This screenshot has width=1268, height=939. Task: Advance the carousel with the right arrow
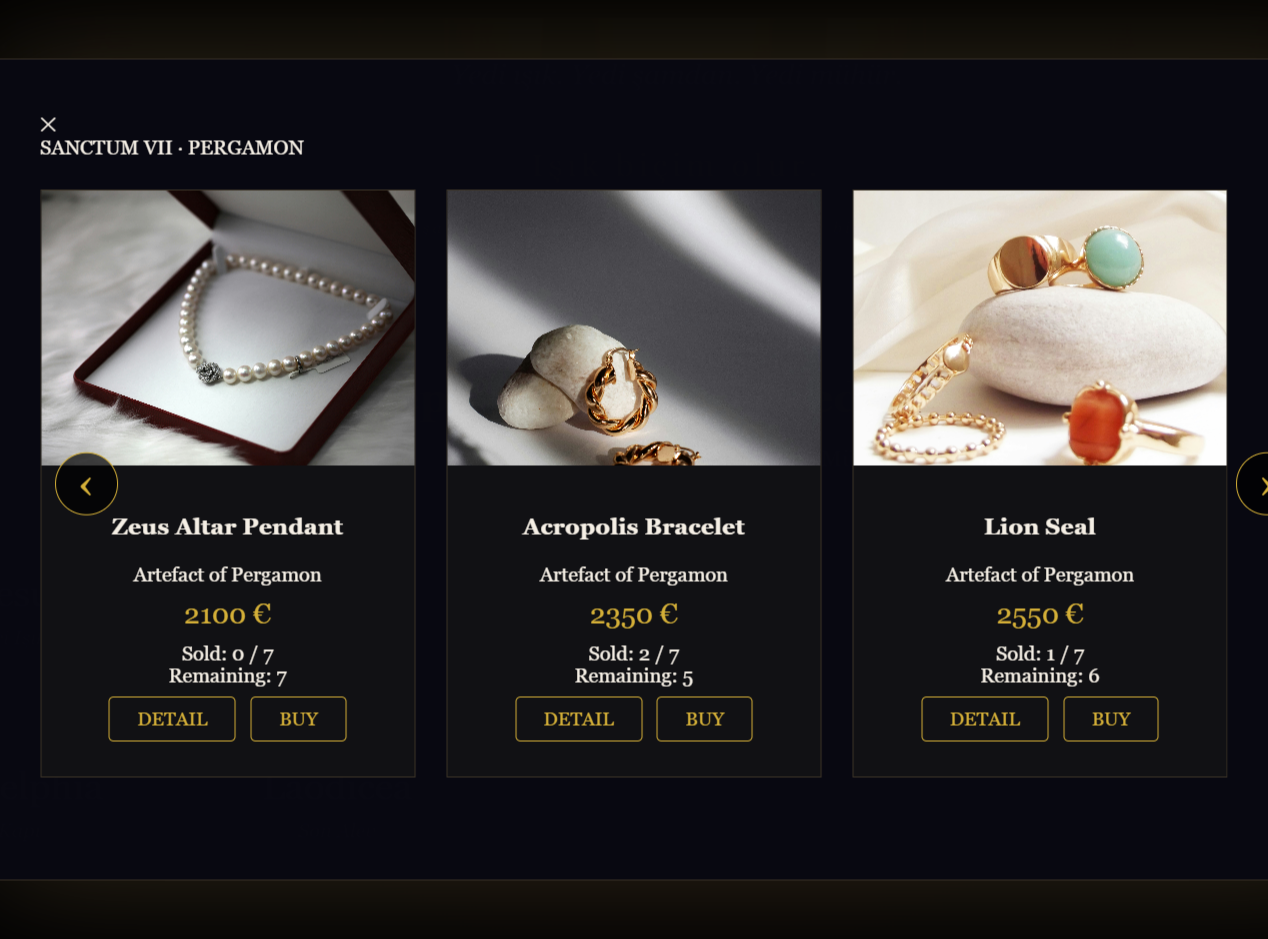pos(1253,484)
